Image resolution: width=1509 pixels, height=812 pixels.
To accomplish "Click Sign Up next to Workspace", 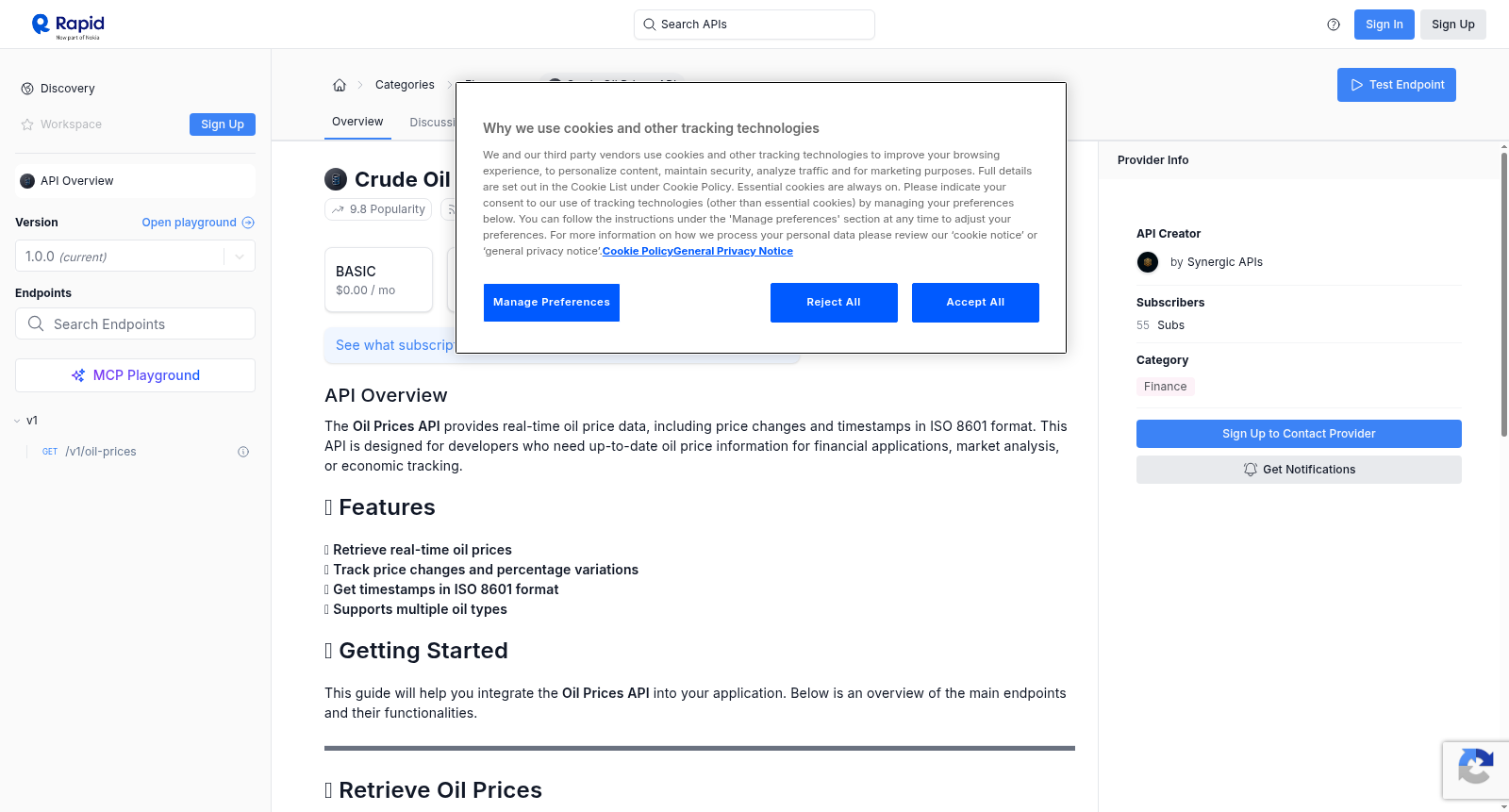I will [x=223, y=124].
